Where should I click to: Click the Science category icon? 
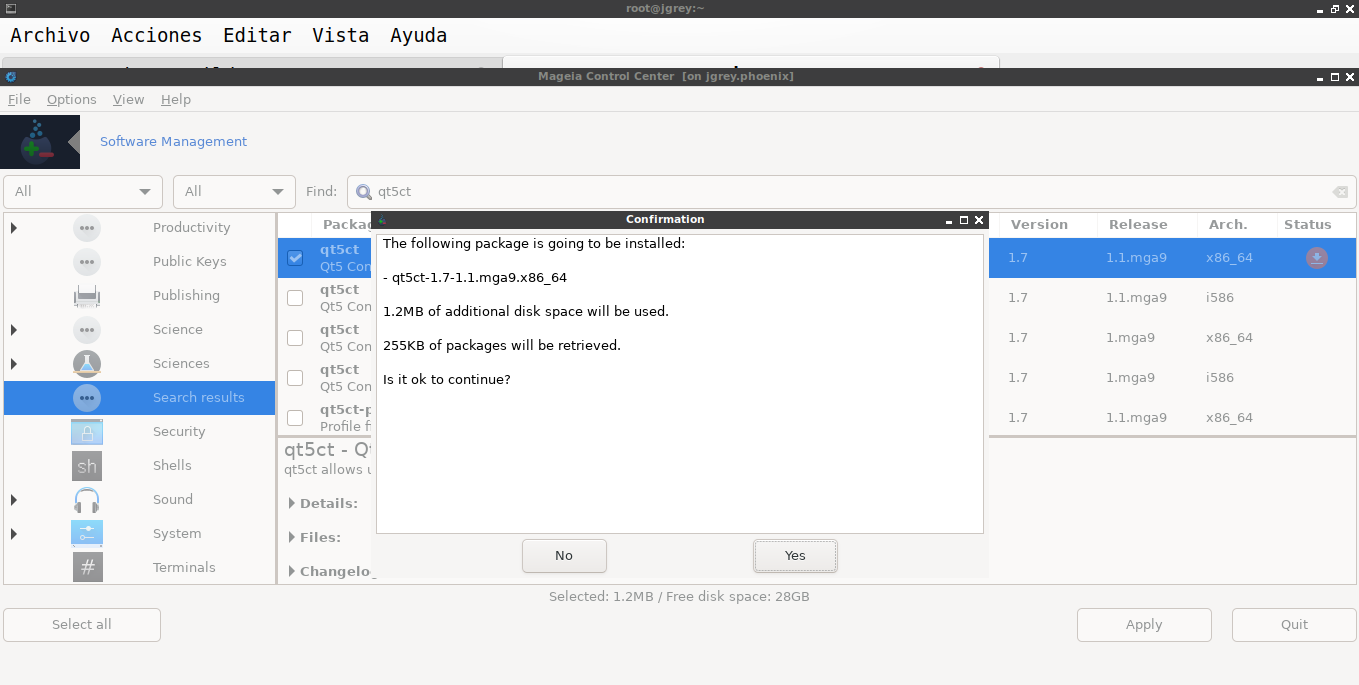[x=87, y=330]
